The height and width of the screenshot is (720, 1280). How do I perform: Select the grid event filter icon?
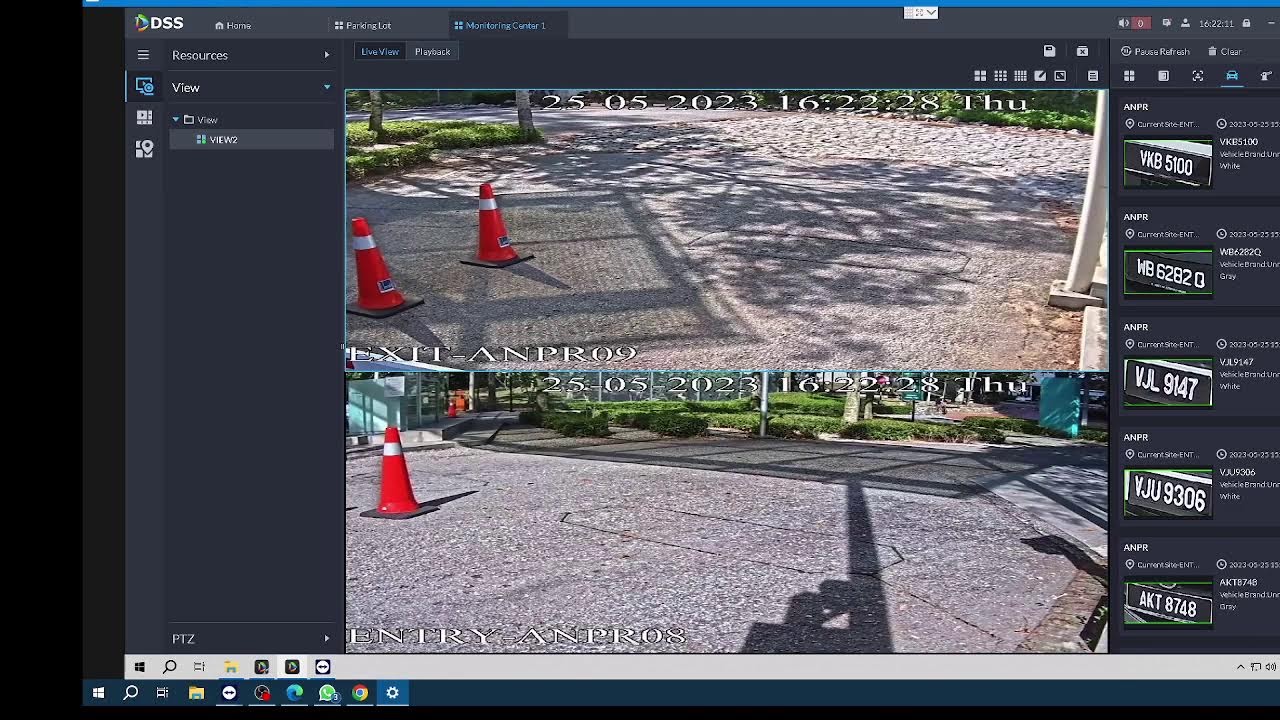pyautogui.click(x=1129, y=76)
